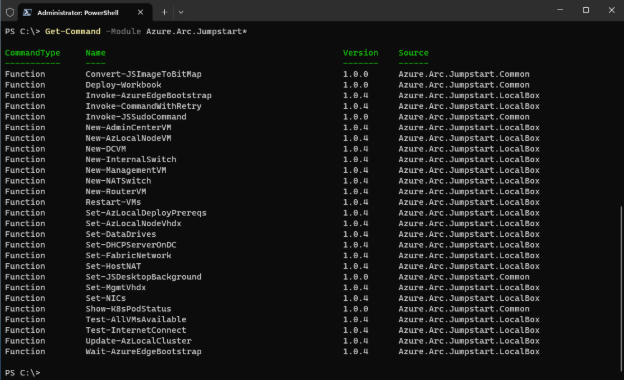Image resolution: width=624 pixels, height=380 pixels.
Task: Click New-ManagementVM function name
Action: click(126, 170)
